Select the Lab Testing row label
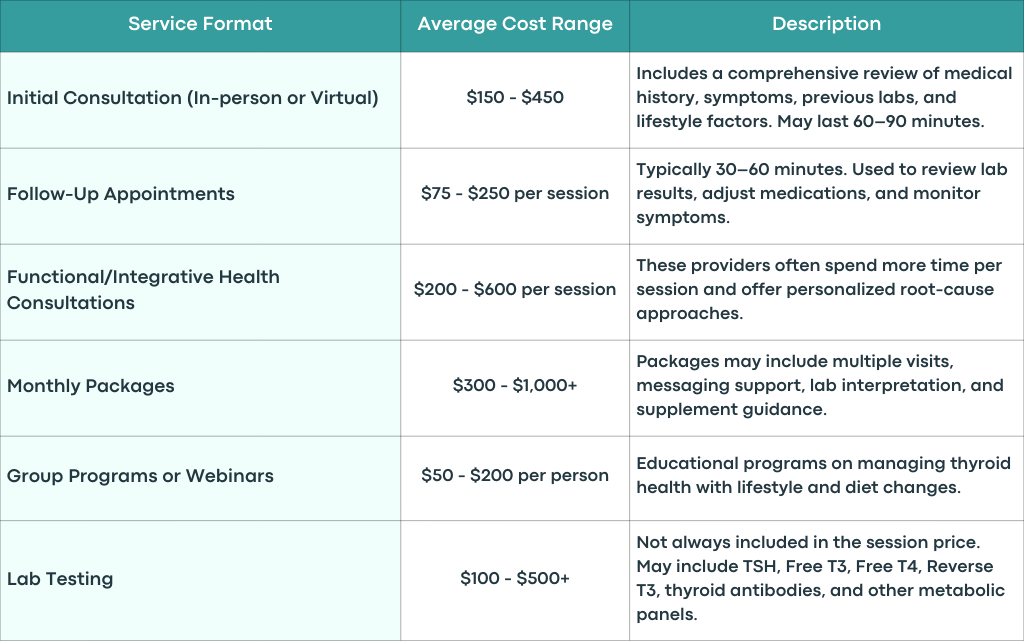This screenshot has height=641, width=1024. tap(60, 579)
